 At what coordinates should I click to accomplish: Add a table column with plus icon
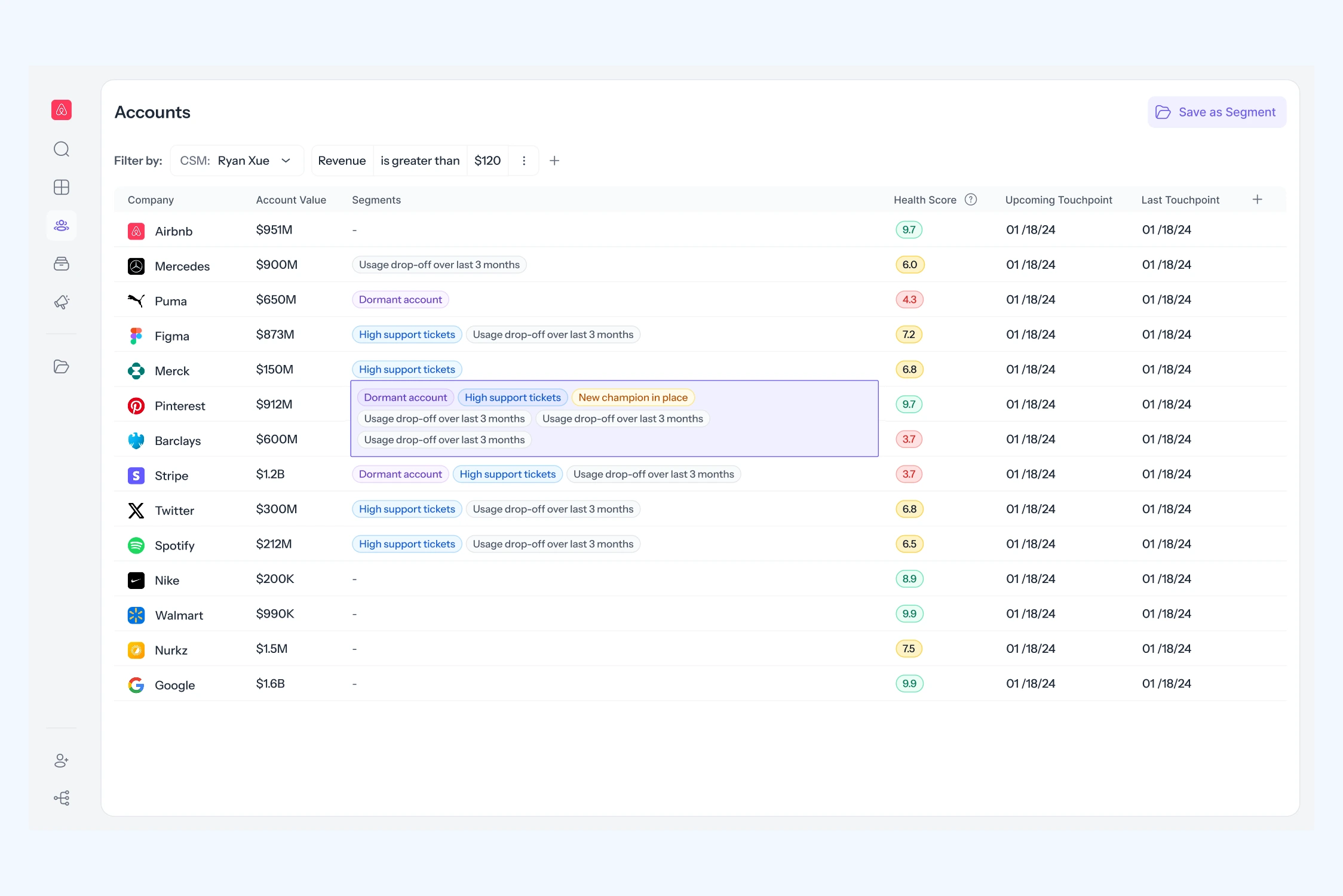coord(1258,200)
